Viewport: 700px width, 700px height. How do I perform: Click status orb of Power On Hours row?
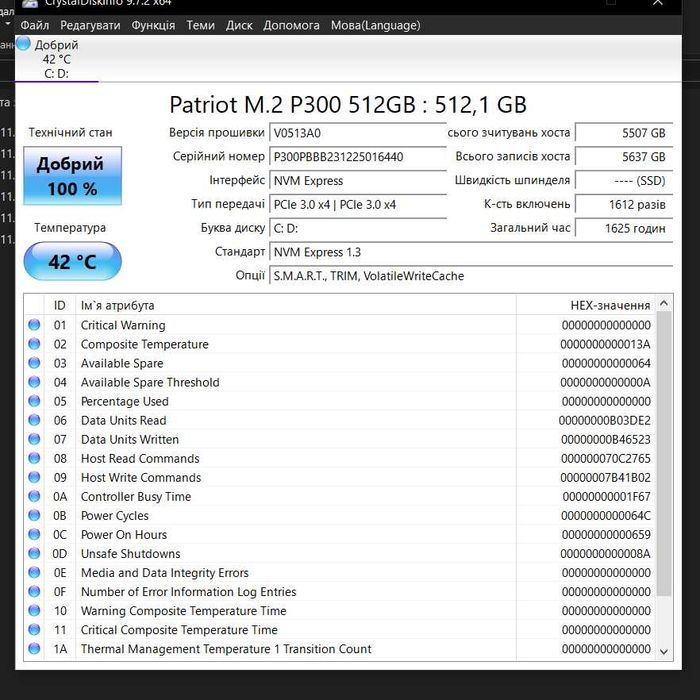(x=34, y=534)
